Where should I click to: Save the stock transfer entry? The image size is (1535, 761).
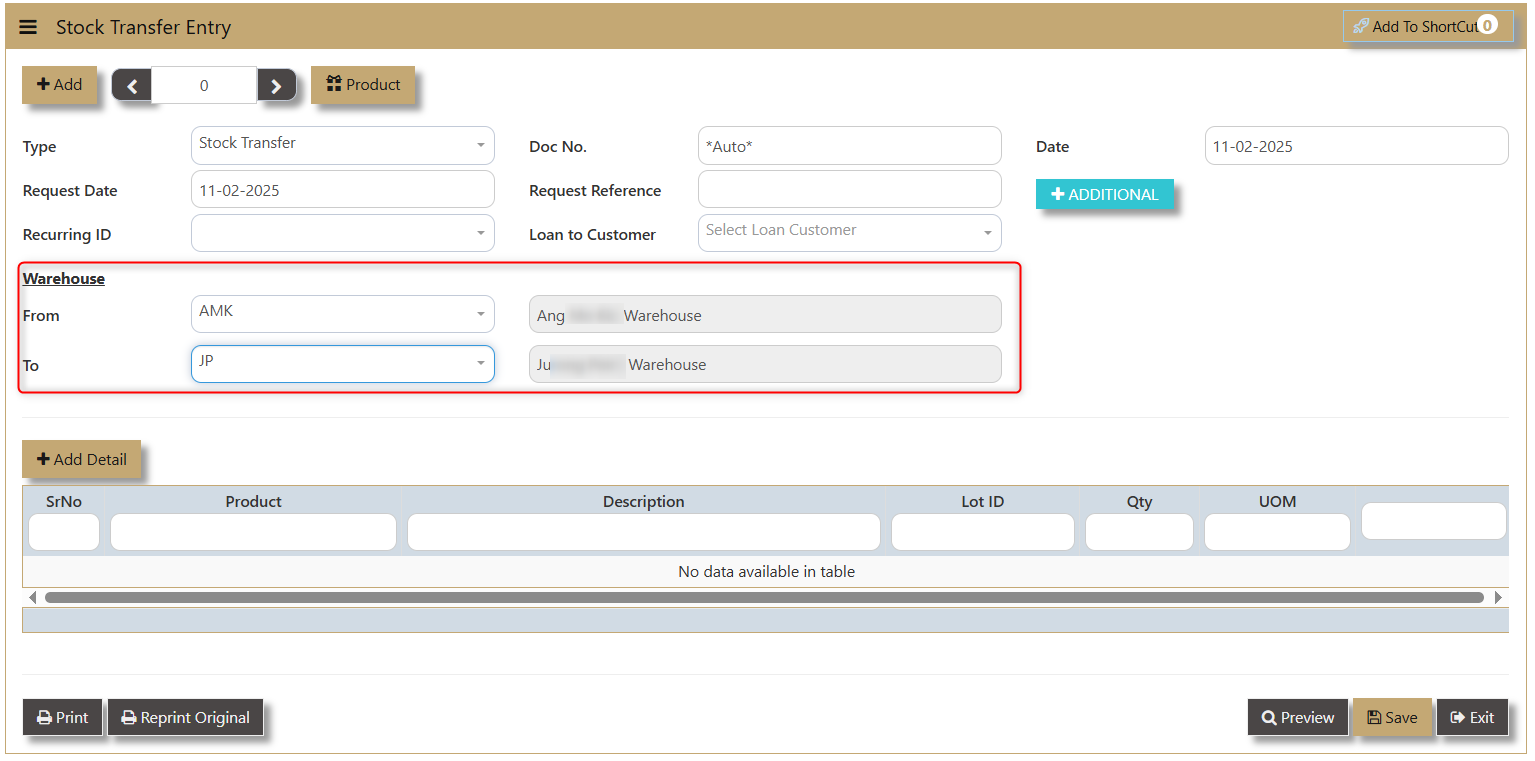click(1392, 717)
